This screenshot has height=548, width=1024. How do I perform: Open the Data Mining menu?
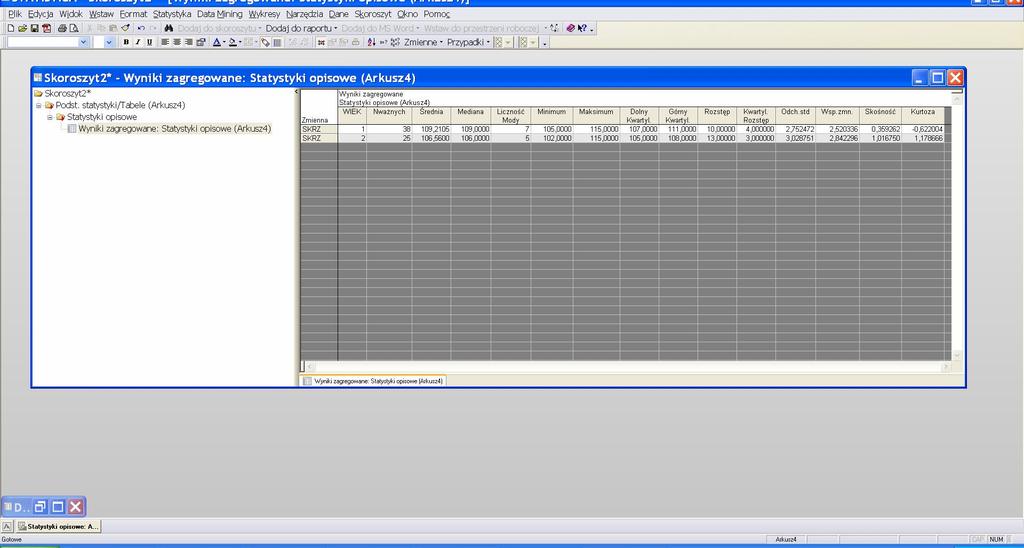[x=219, y=14]
